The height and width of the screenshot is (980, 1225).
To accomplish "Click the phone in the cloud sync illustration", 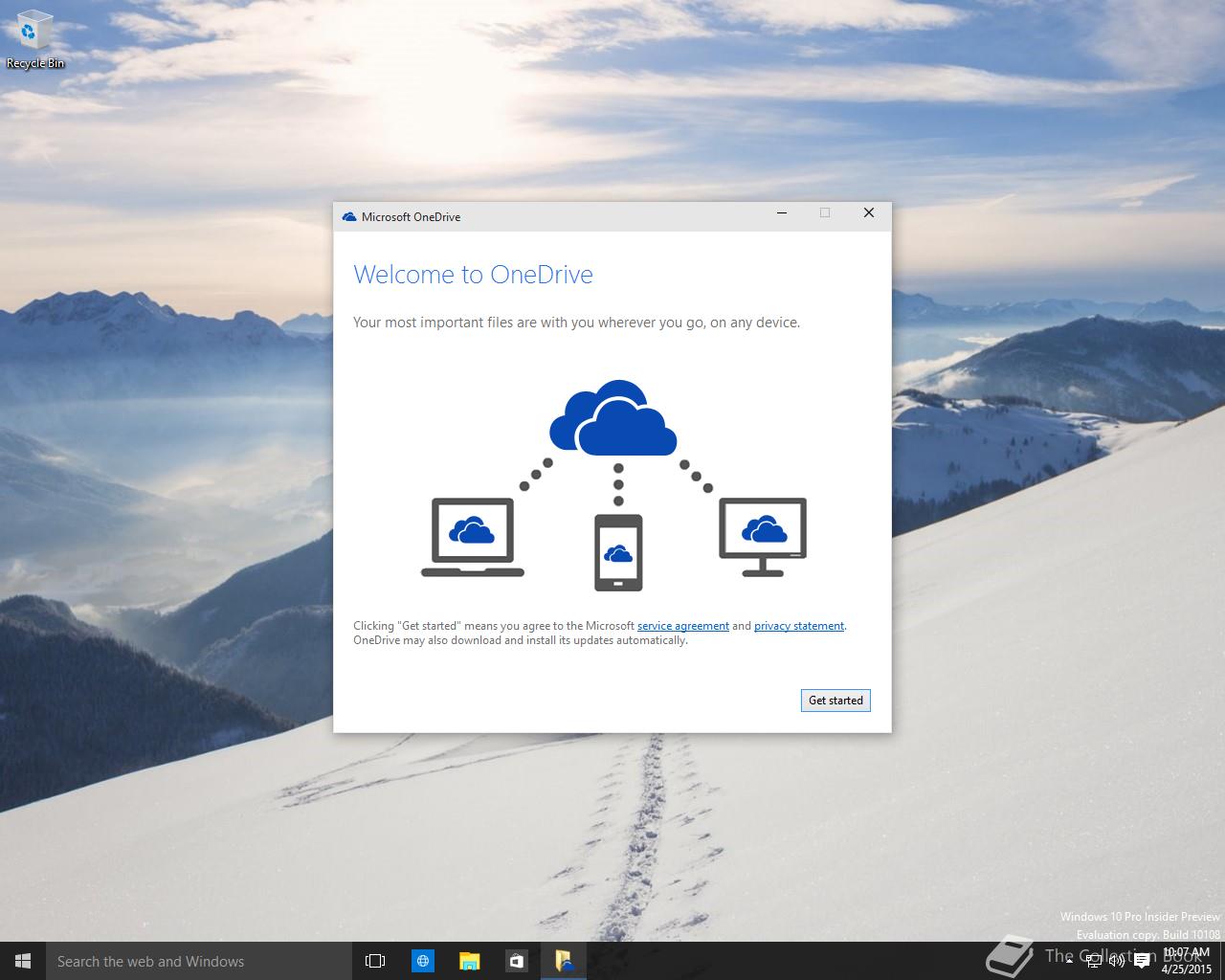I will [618, 552].
